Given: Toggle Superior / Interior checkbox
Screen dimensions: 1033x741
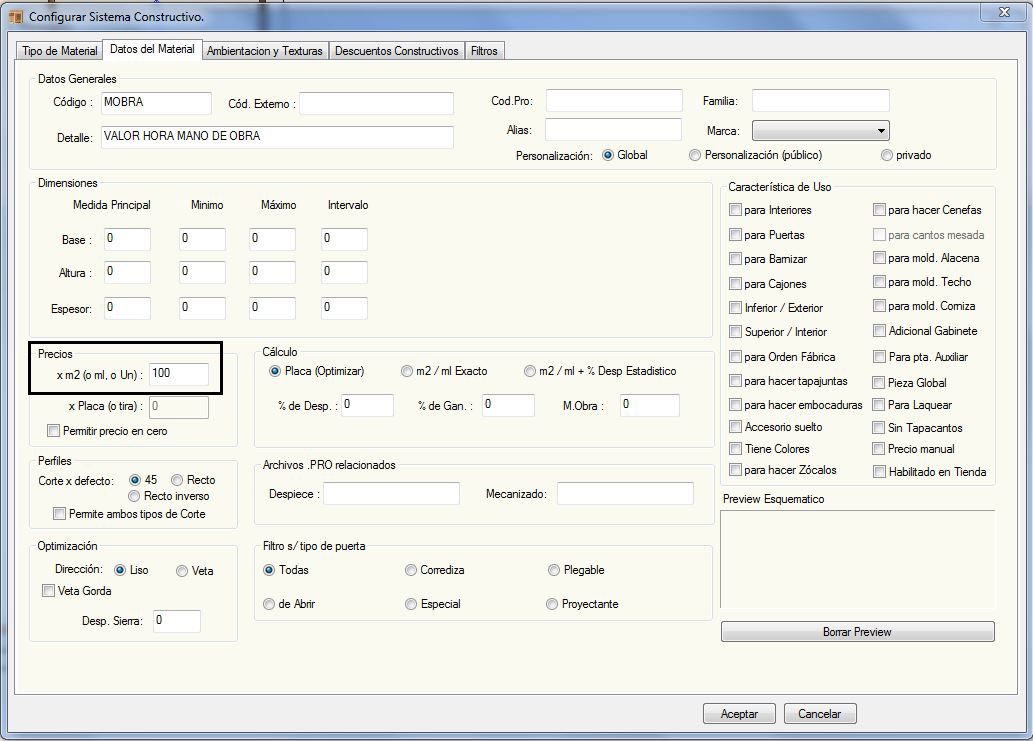Looking at the screenshot, I should (x=735, y=331).
